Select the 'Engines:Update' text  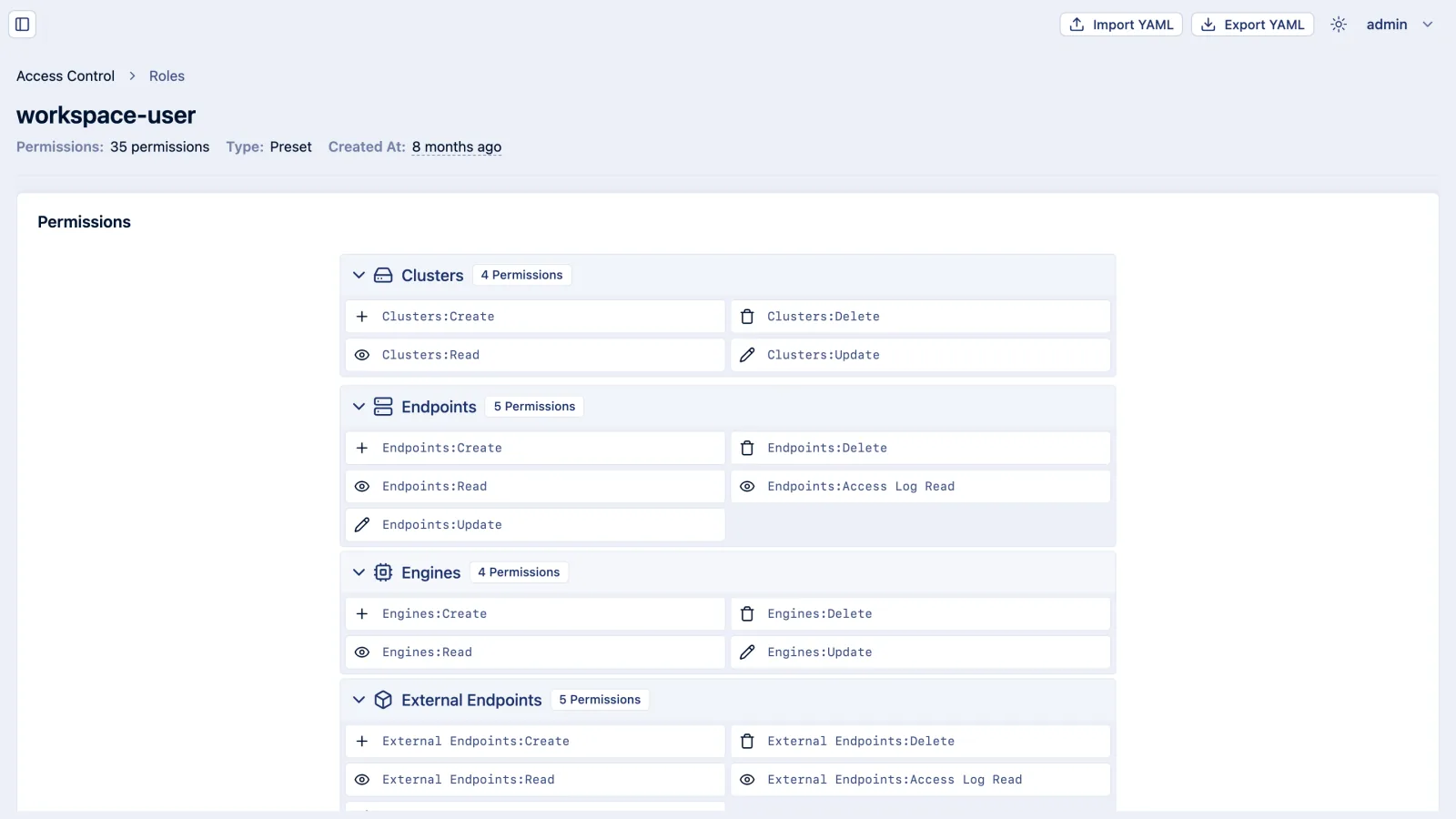pos(820,652)
